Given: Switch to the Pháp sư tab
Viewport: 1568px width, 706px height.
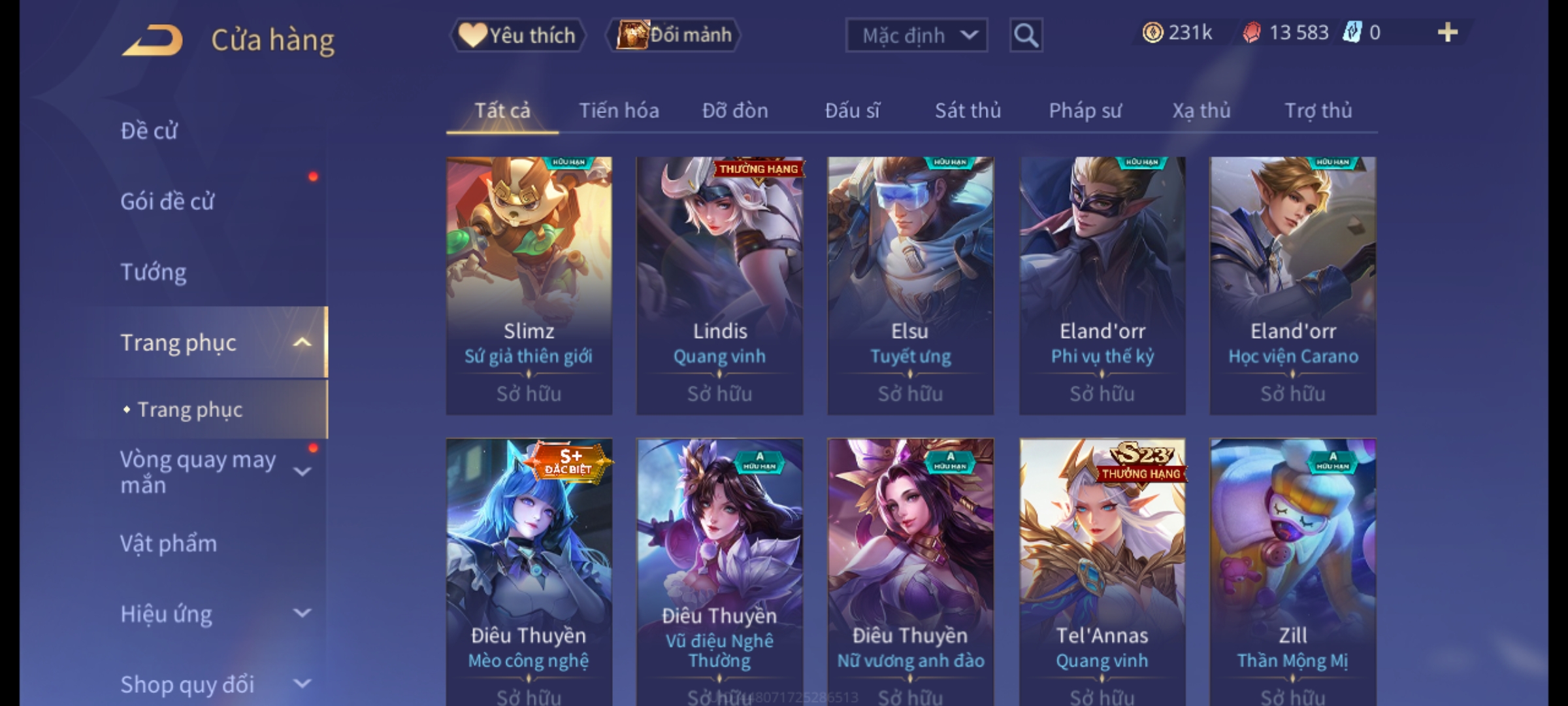Looking at the screenshot, I should pos(1085,110).
